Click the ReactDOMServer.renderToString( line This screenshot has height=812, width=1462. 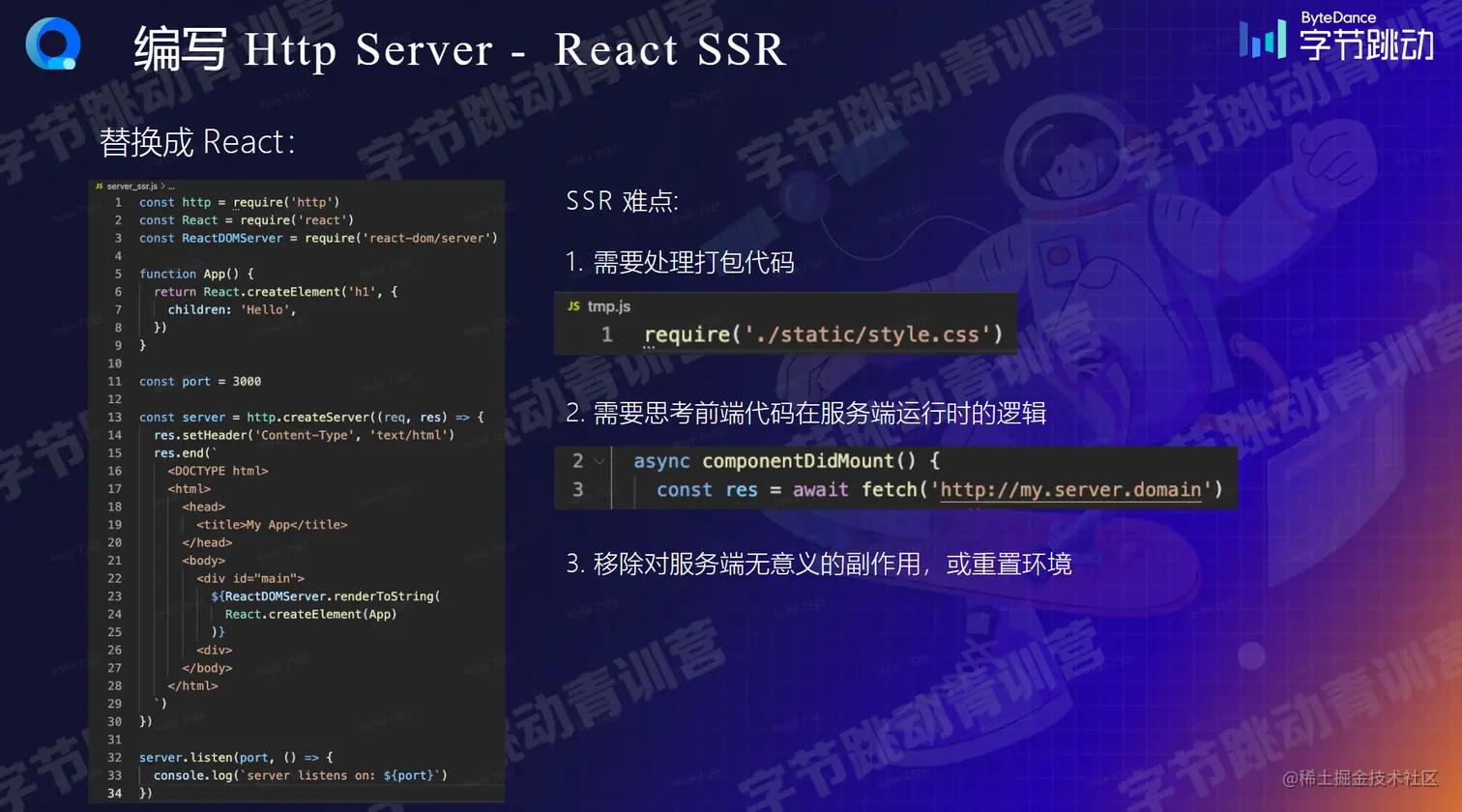[x=325, y=596]
